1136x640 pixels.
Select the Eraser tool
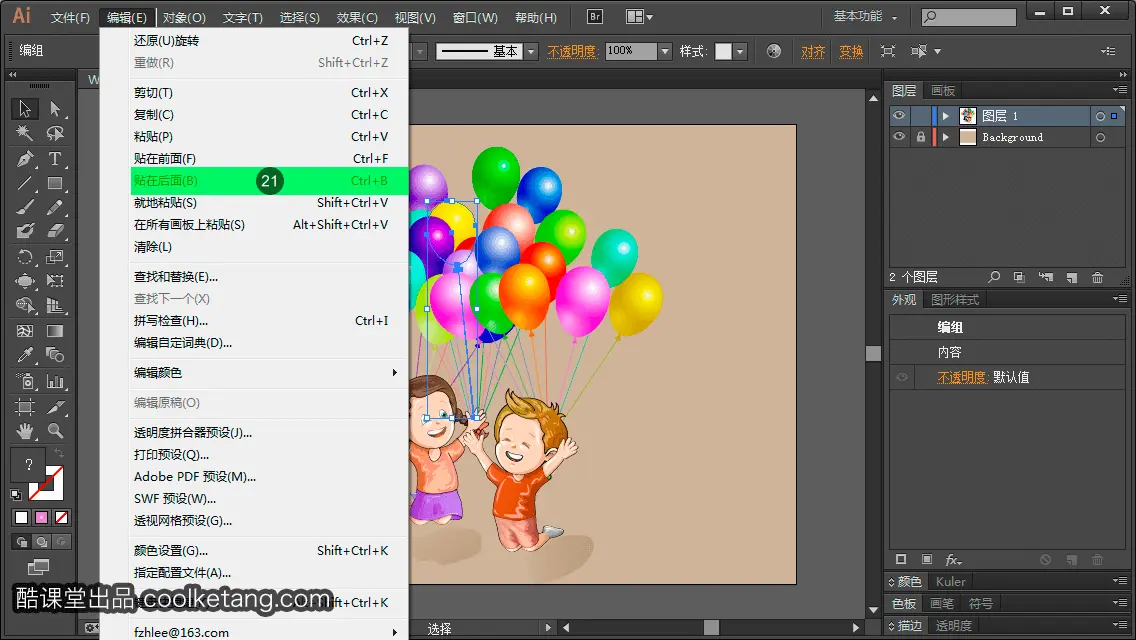55,231
